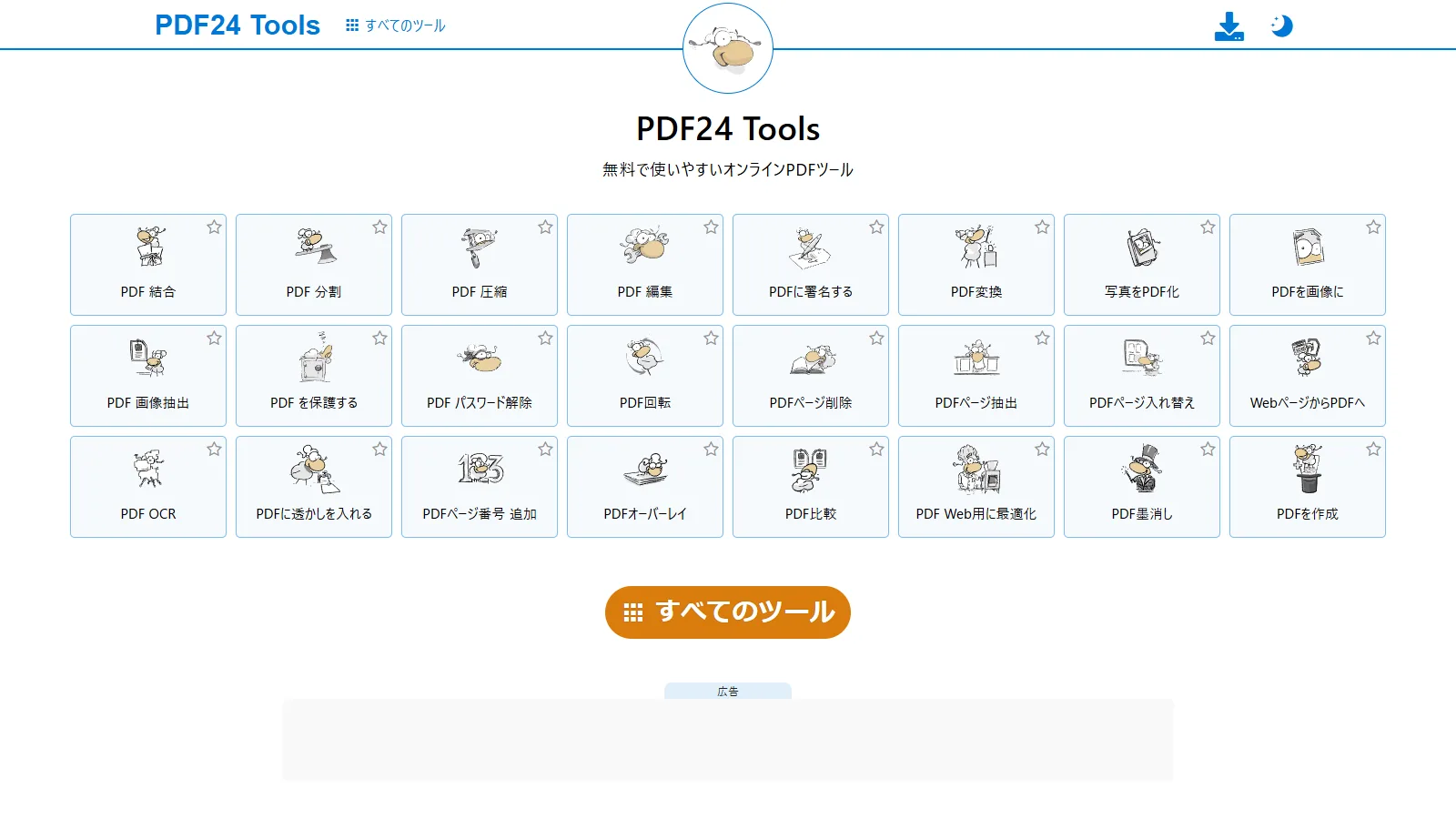Open the PDFページ入れ替え tool tile
This screenshot has width=1456, height=819.
[1142, 376]
